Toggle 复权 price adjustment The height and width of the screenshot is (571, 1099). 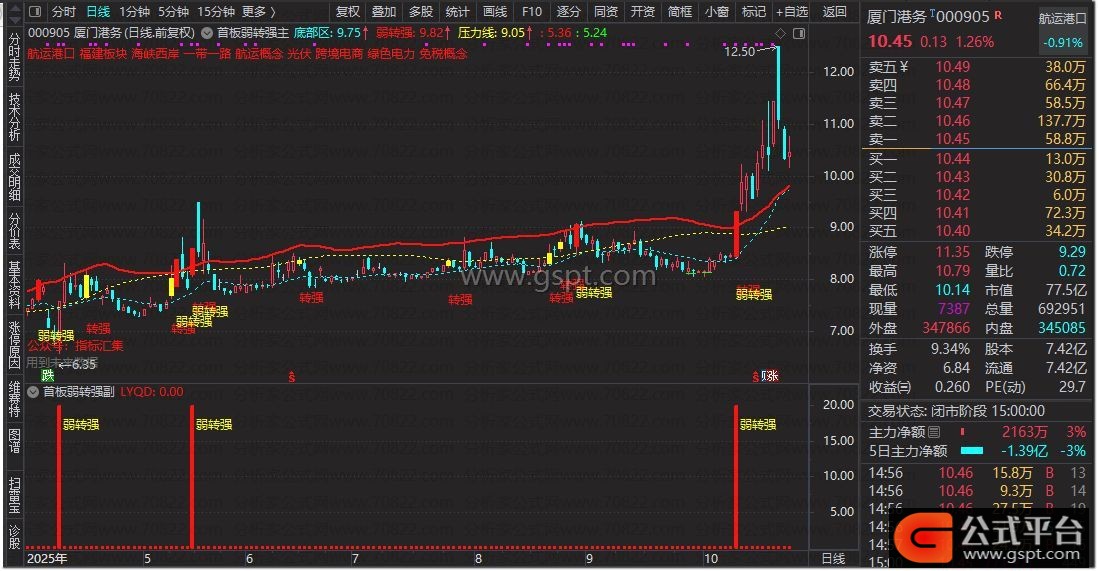point(347,12)
